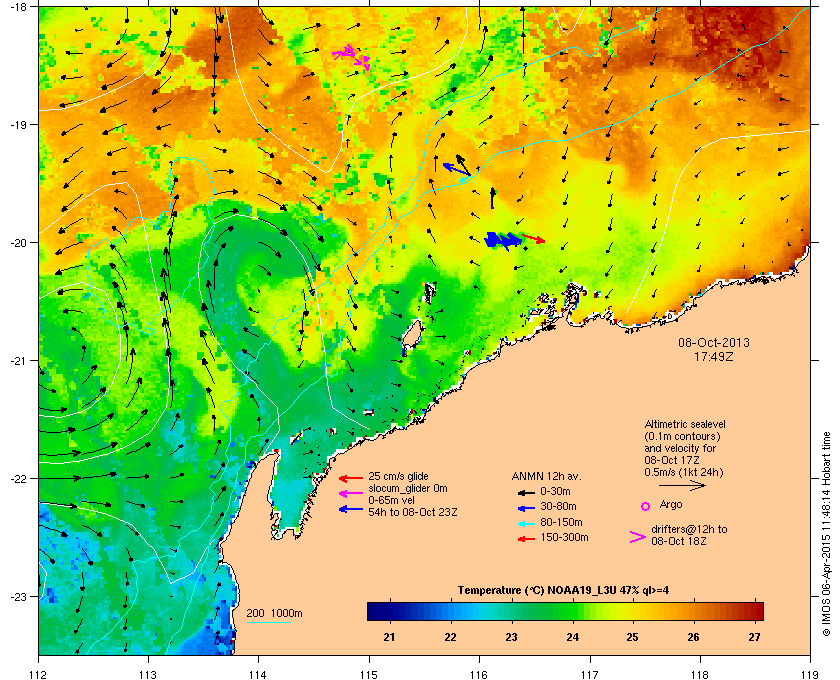Click the latitude axis label -23
The width and height of the screenshot is (840, 680).
point(18,596)
